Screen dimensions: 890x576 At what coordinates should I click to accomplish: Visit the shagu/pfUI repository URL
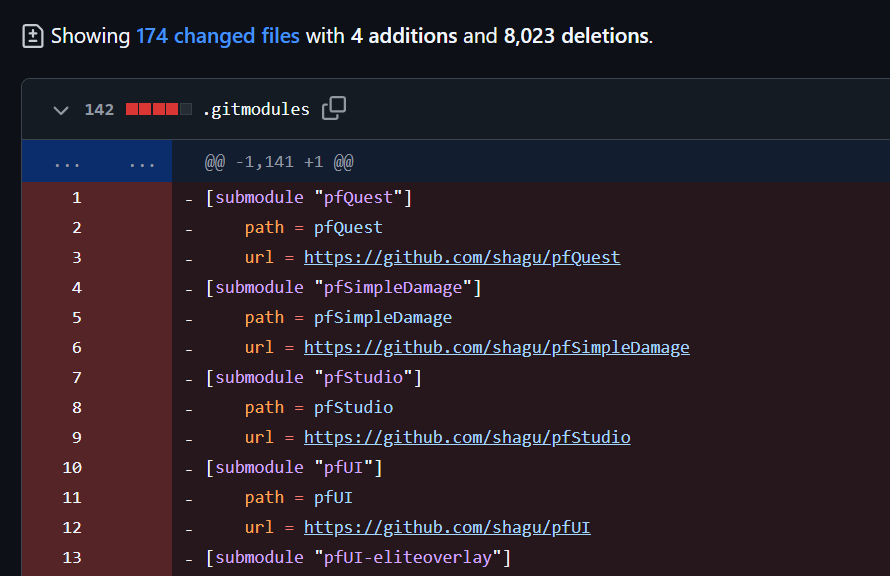(447, 527)
